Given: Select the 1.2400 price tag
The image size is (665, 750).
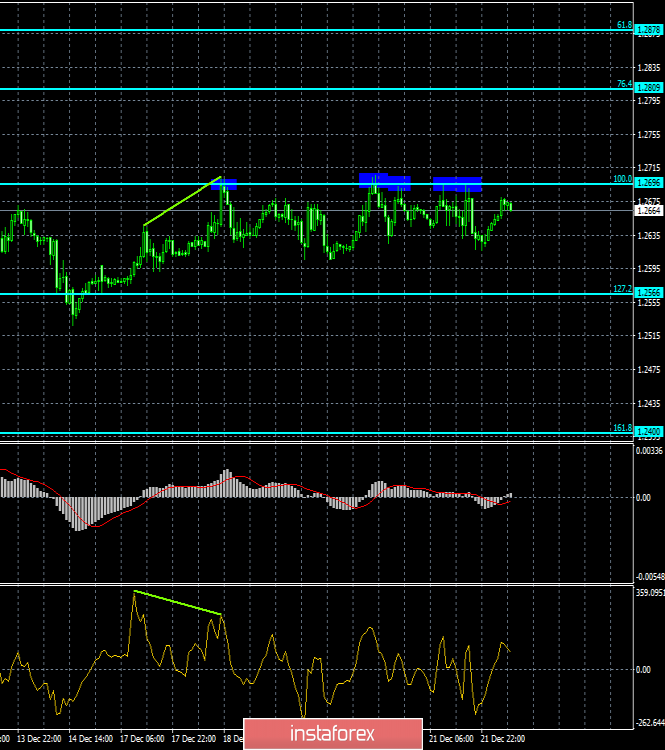Looking at the screenshot, I should 649,431.
